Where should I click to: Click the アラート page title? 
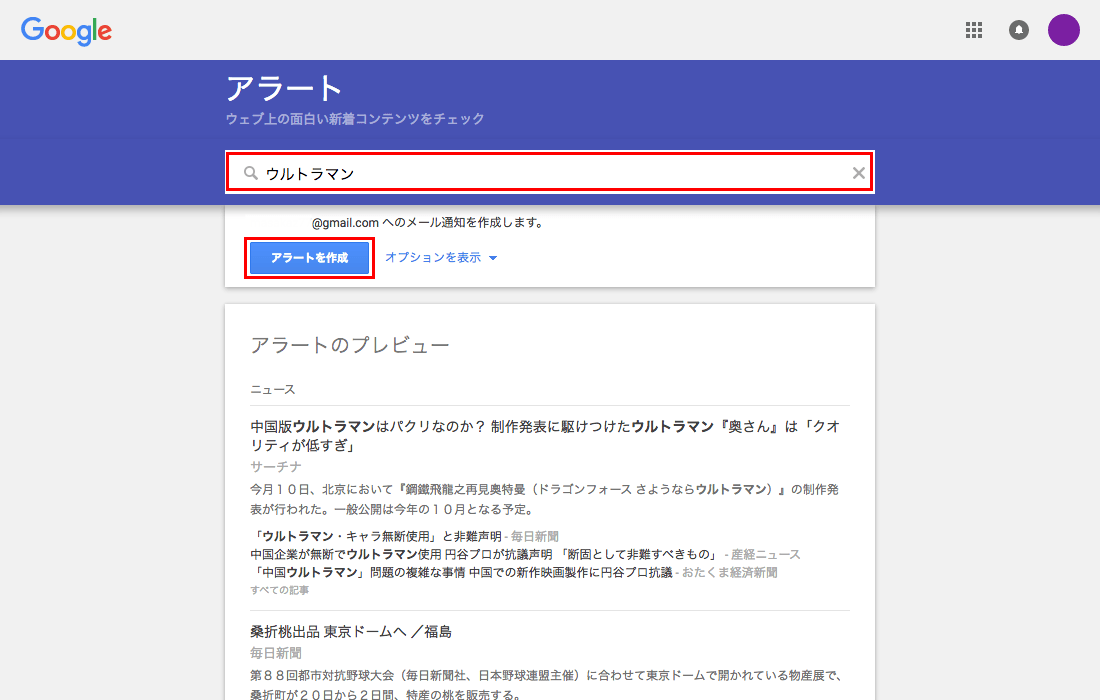pos(284,89)
